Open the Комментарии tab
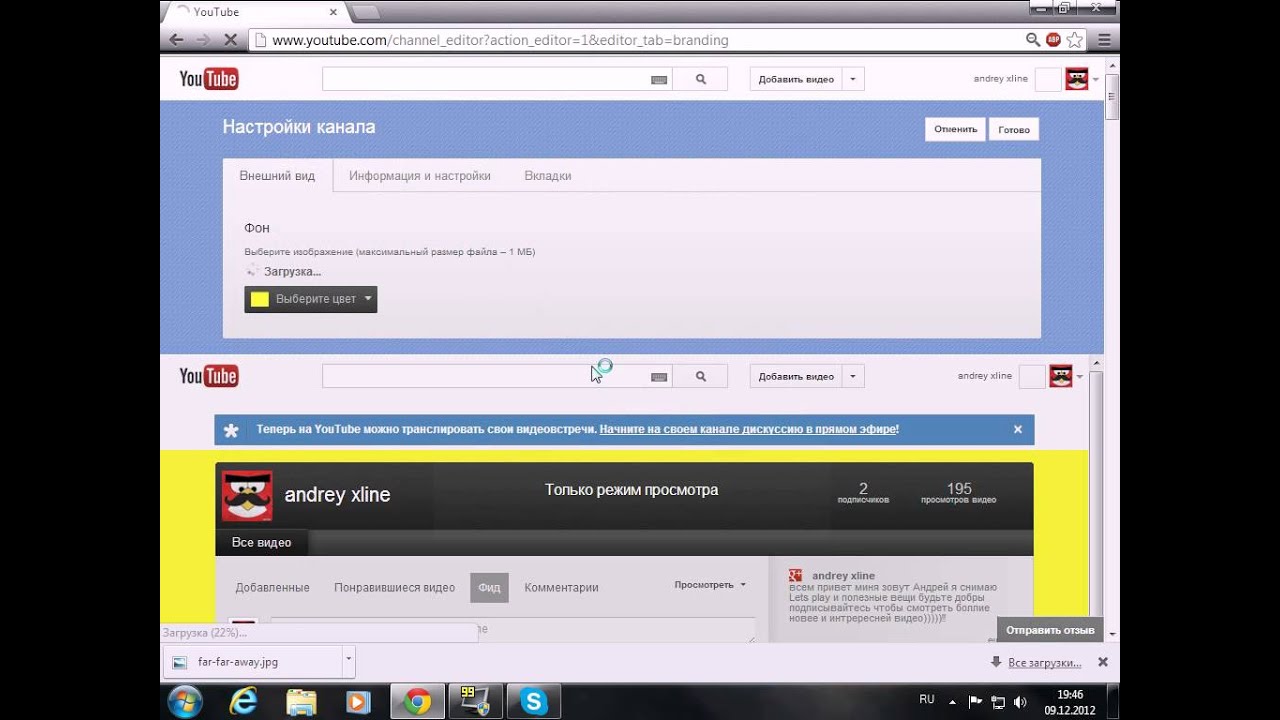This screenshot has width=1280, height=720. 561,588
